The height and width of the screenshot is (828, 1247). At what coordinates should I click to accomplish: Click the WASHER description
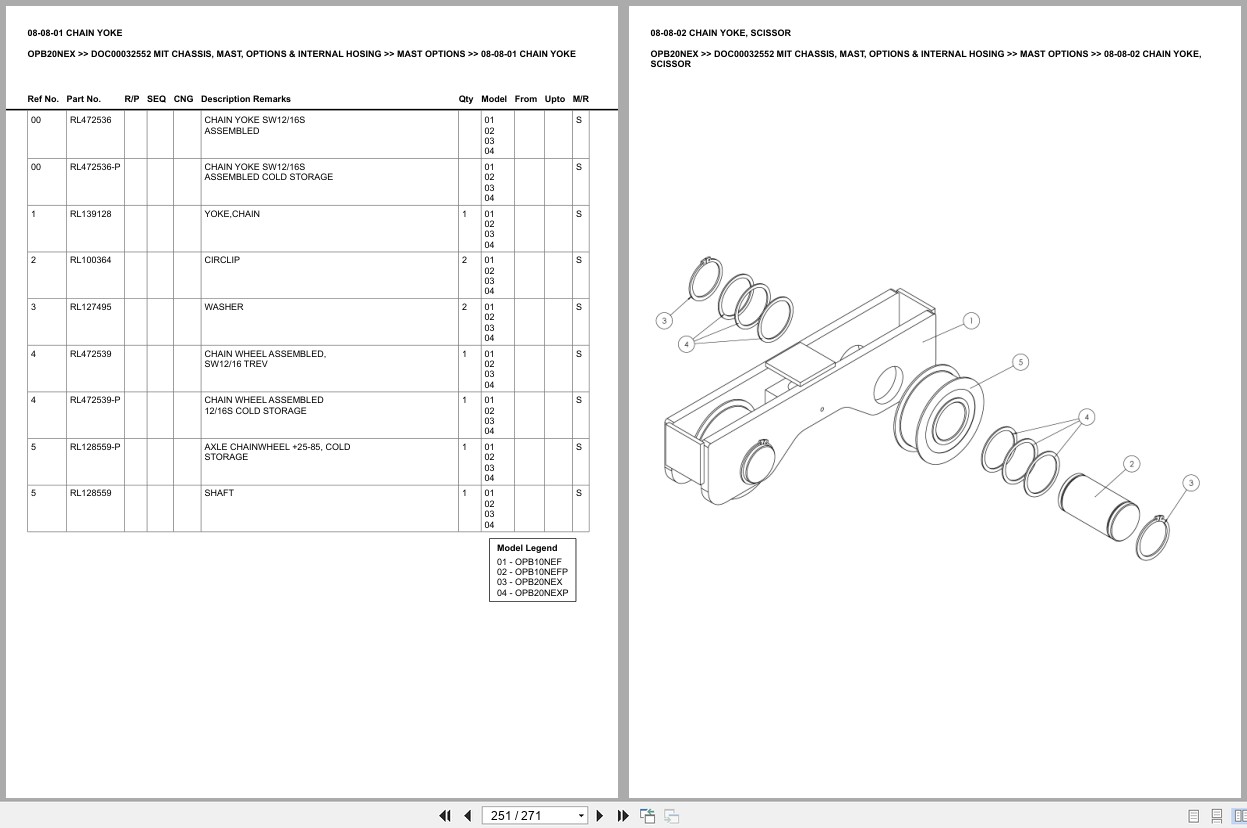(x=224, y=307)
